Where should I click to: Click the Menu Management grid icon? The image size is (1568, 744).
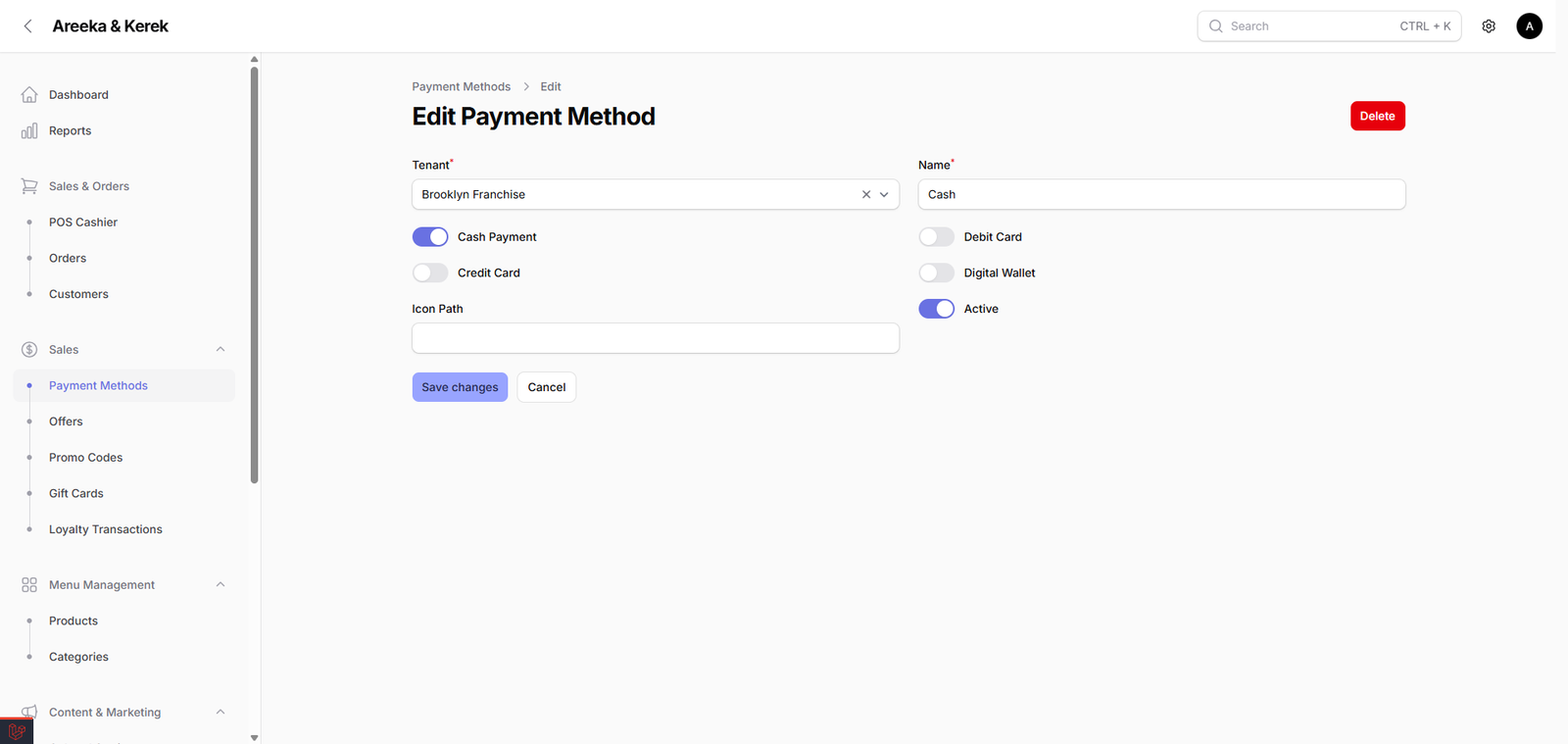coord(29,585)
